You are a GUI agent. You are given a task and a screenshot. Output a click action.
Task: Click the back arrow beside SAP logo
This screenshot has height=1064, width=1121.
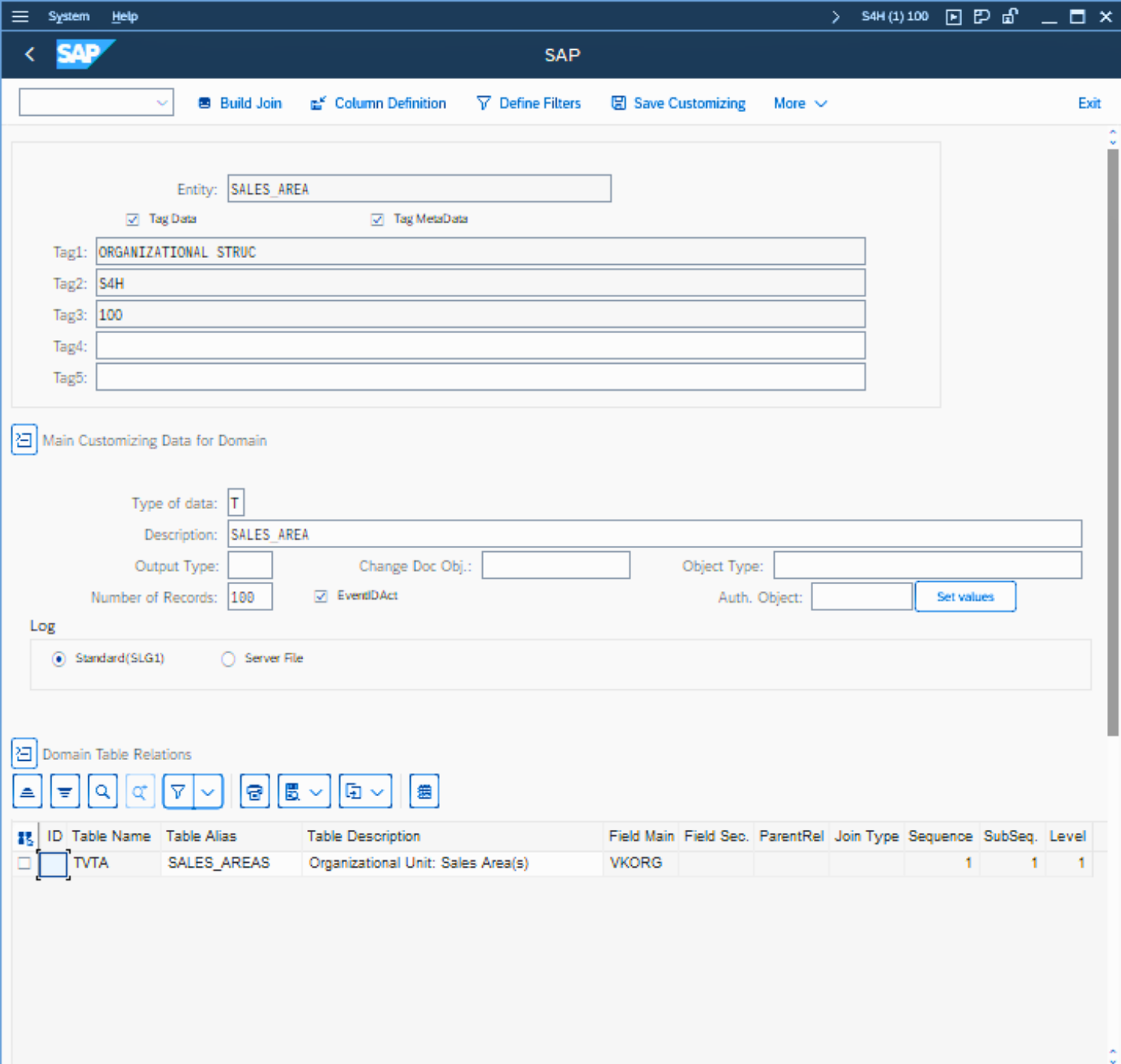tap(30, 55)
